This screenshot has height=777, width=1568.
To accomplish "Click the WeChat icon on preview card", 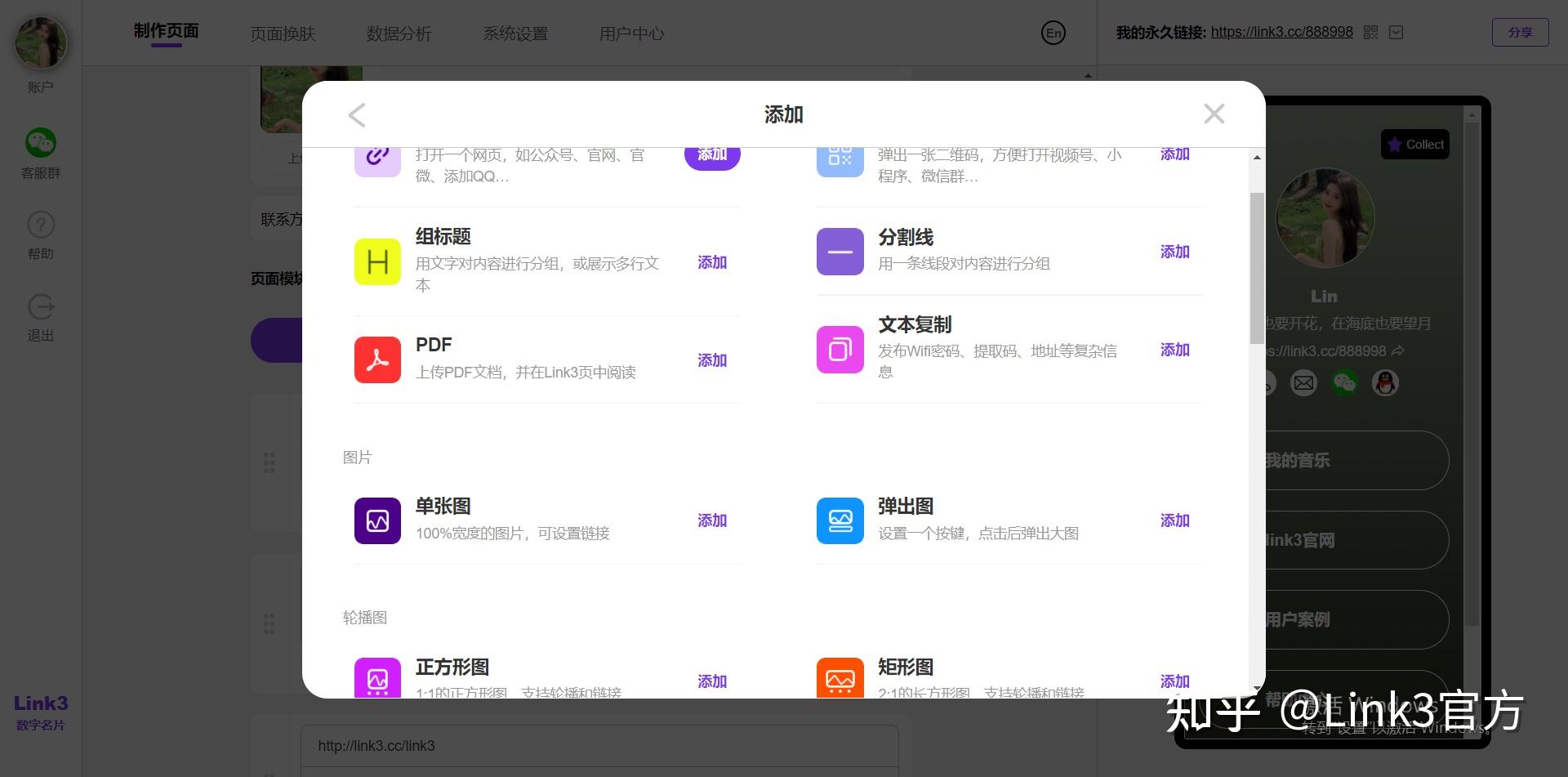I will pyautogui.click(x=1345, y=382).
